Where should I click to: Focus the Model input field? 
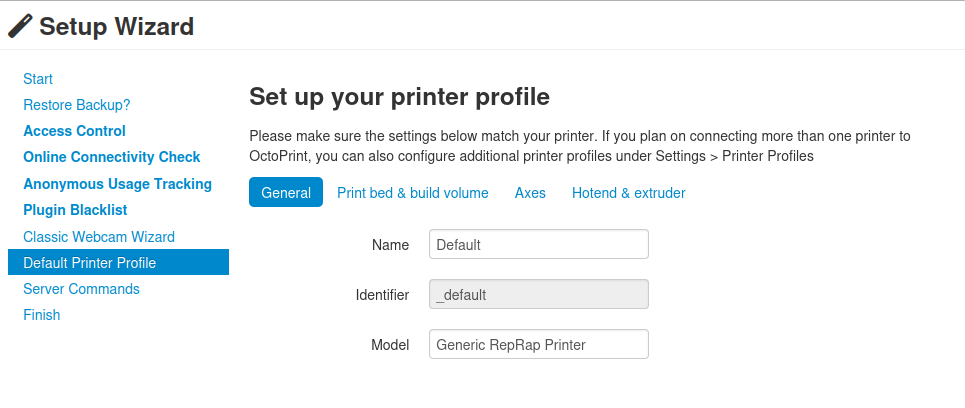click(x=539, y=344)
